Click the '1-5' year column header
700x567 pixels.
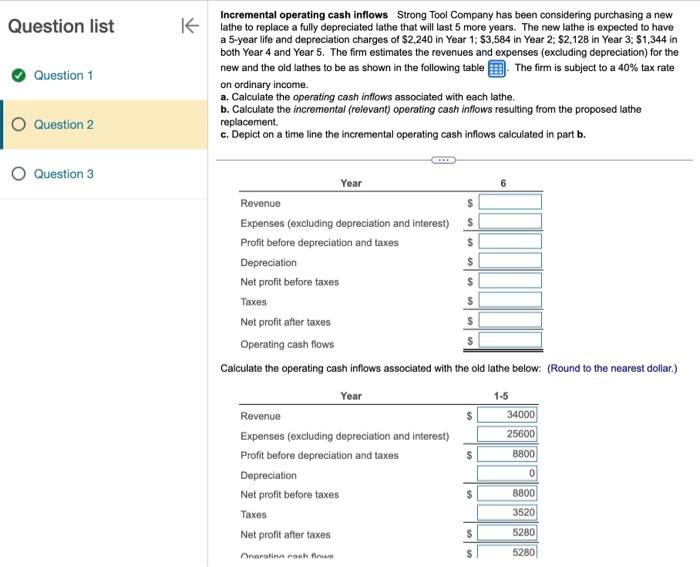click(501, 396)
